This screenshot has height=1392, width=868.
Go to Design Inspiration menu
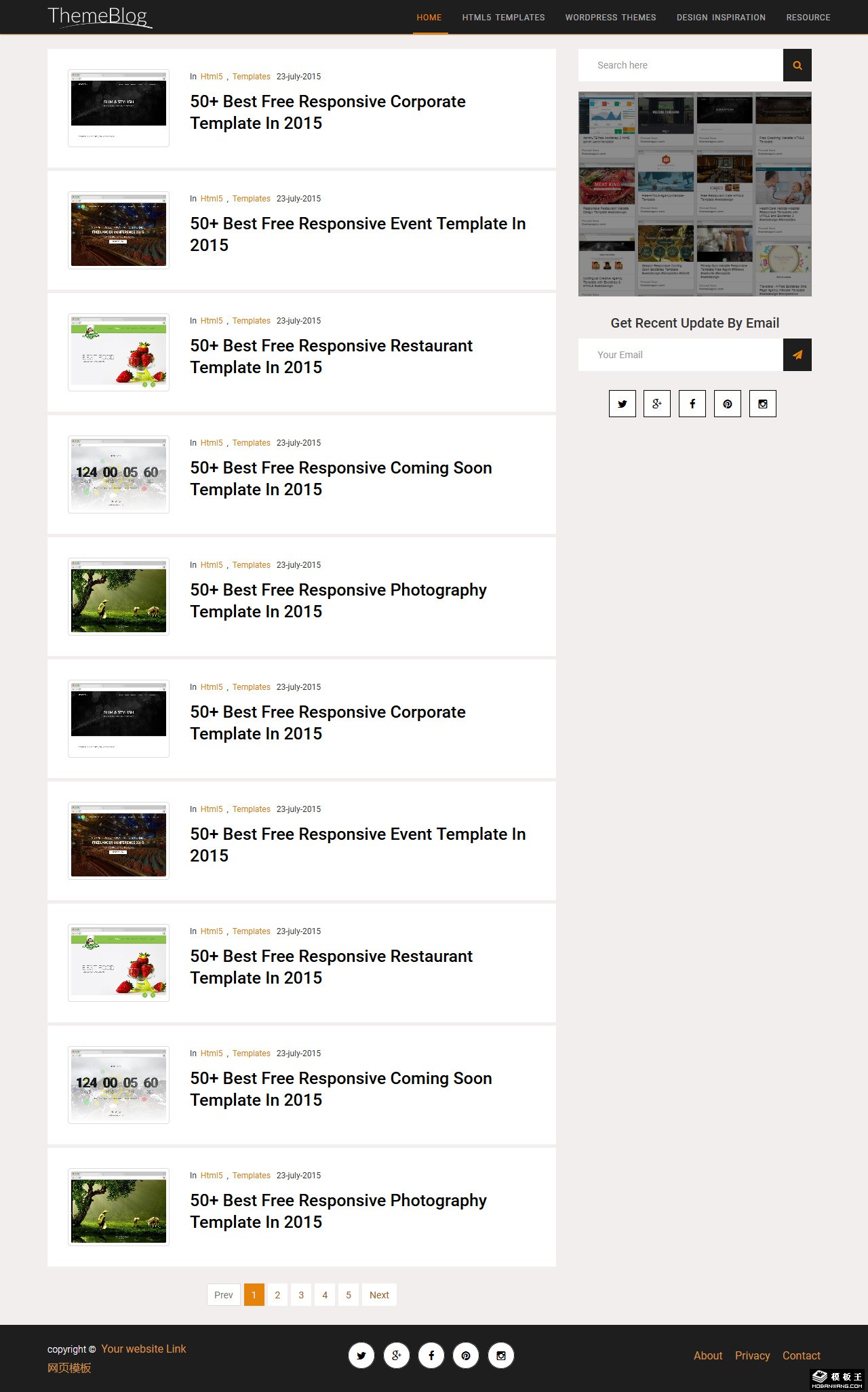721,18
